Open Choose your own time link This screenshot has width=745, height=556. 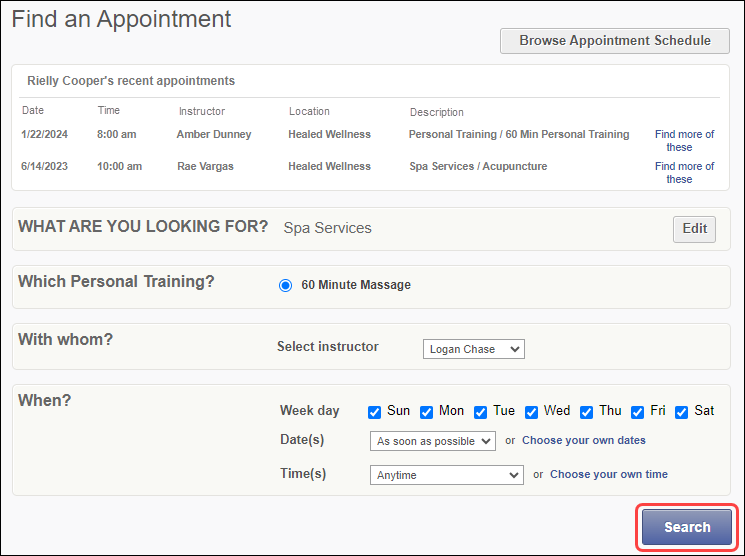tap(609, 474)
